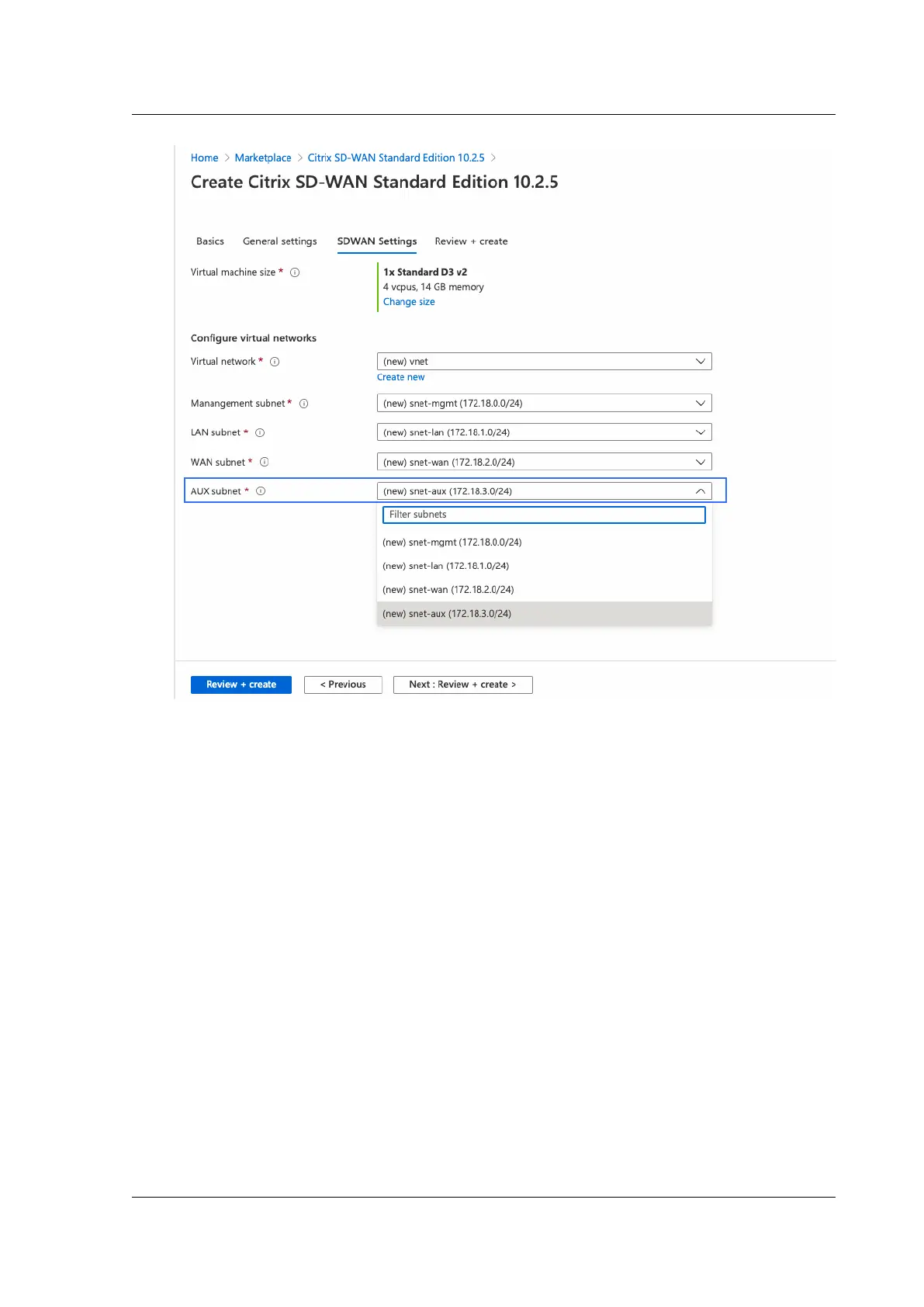The image size is (924, 1307).
Task: Click the Create new virtual network link
Action: (x=400, y=377)
